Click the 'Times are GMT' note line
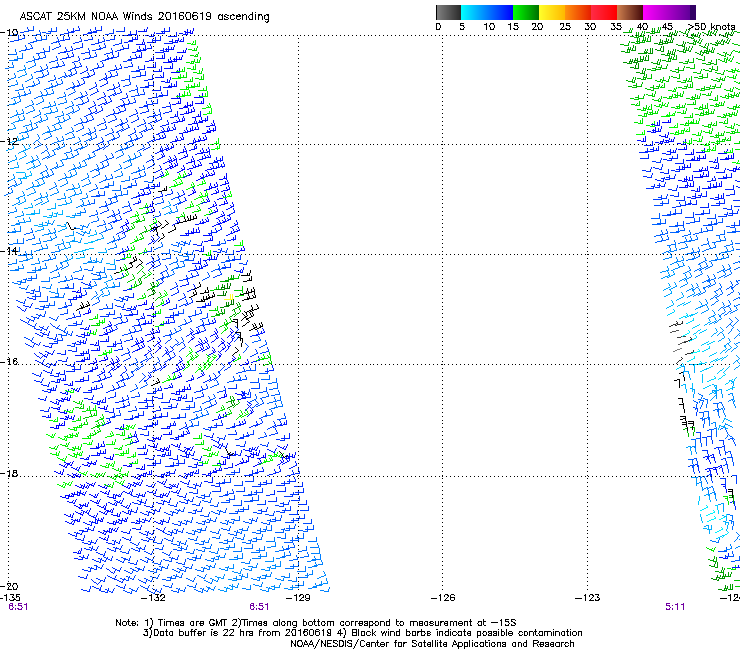This screenshot has height=650, width=740. [x=316, y=623]
